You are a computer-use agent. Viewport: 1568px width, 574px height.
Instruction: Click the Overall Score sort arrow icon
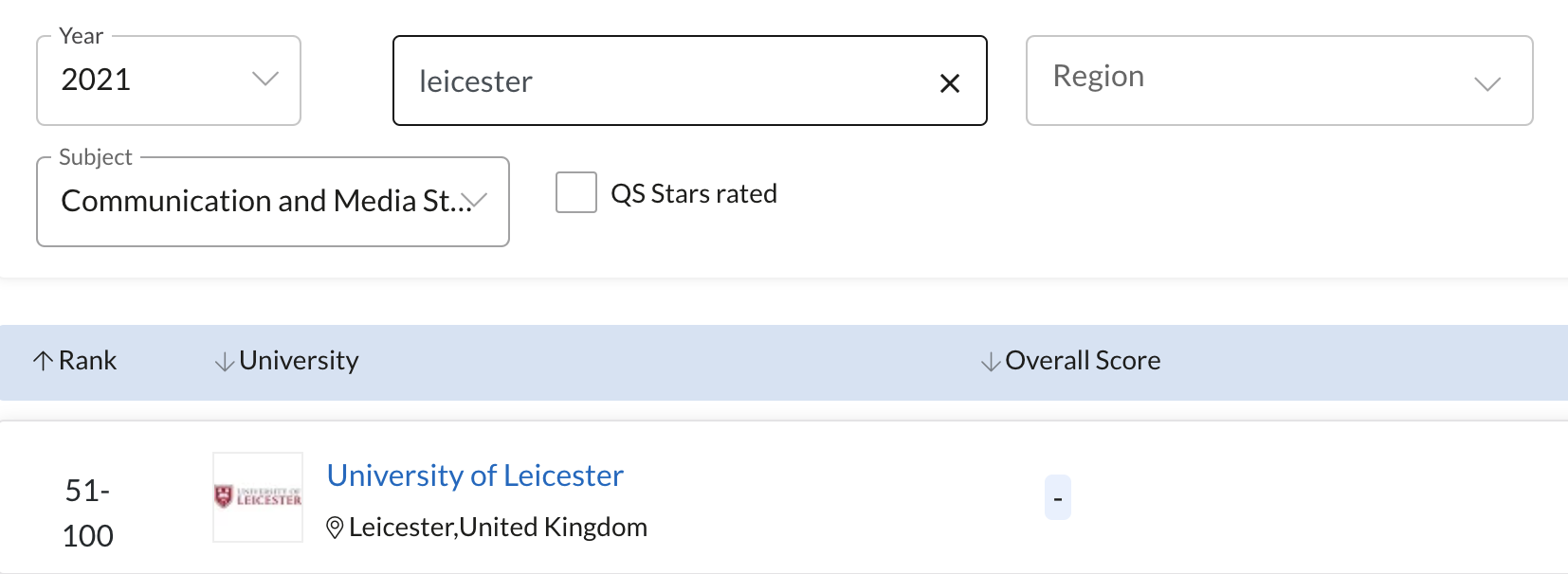coord(991,362)
